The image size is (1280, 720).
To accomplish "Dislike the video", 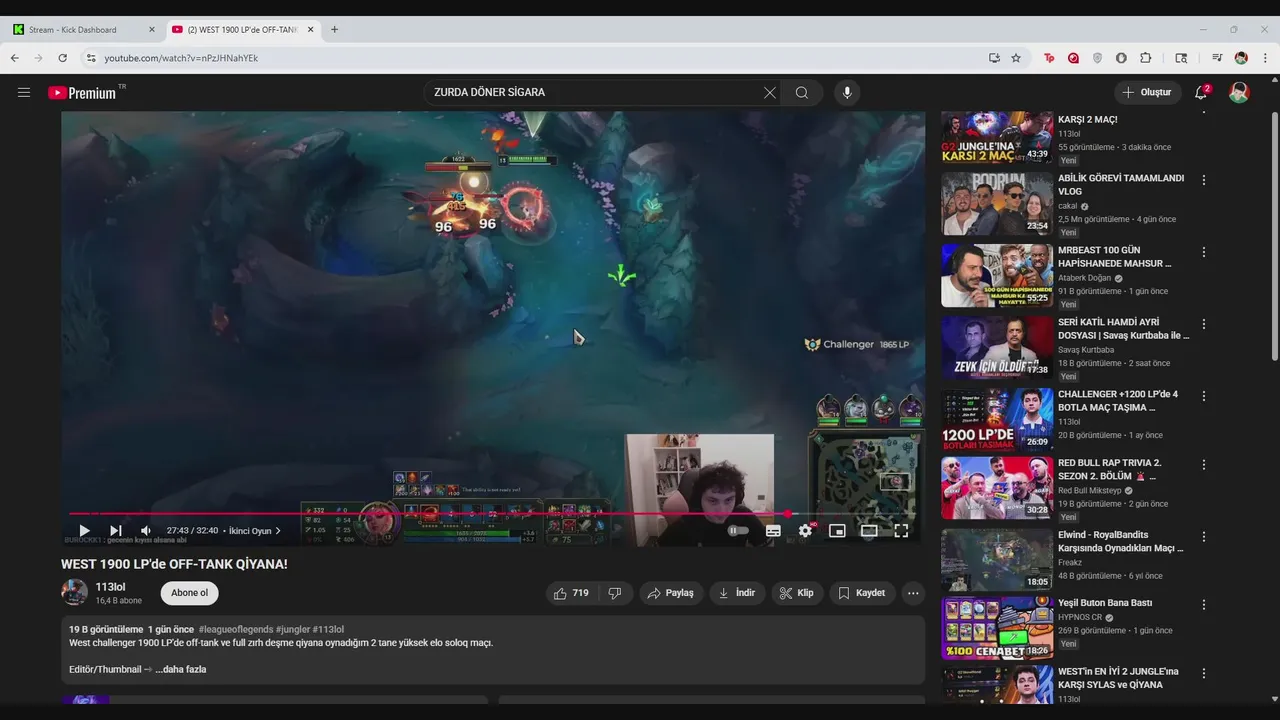I will [615, 593].
